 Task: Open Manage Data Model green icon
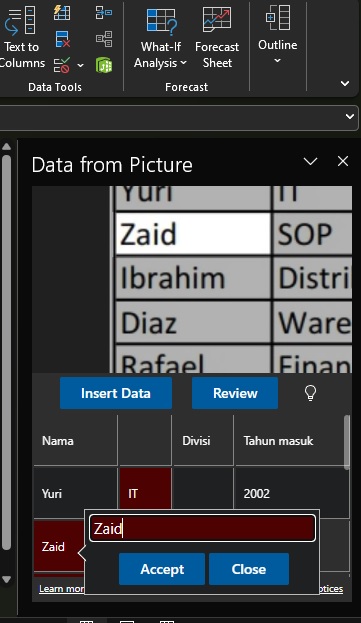104,65
